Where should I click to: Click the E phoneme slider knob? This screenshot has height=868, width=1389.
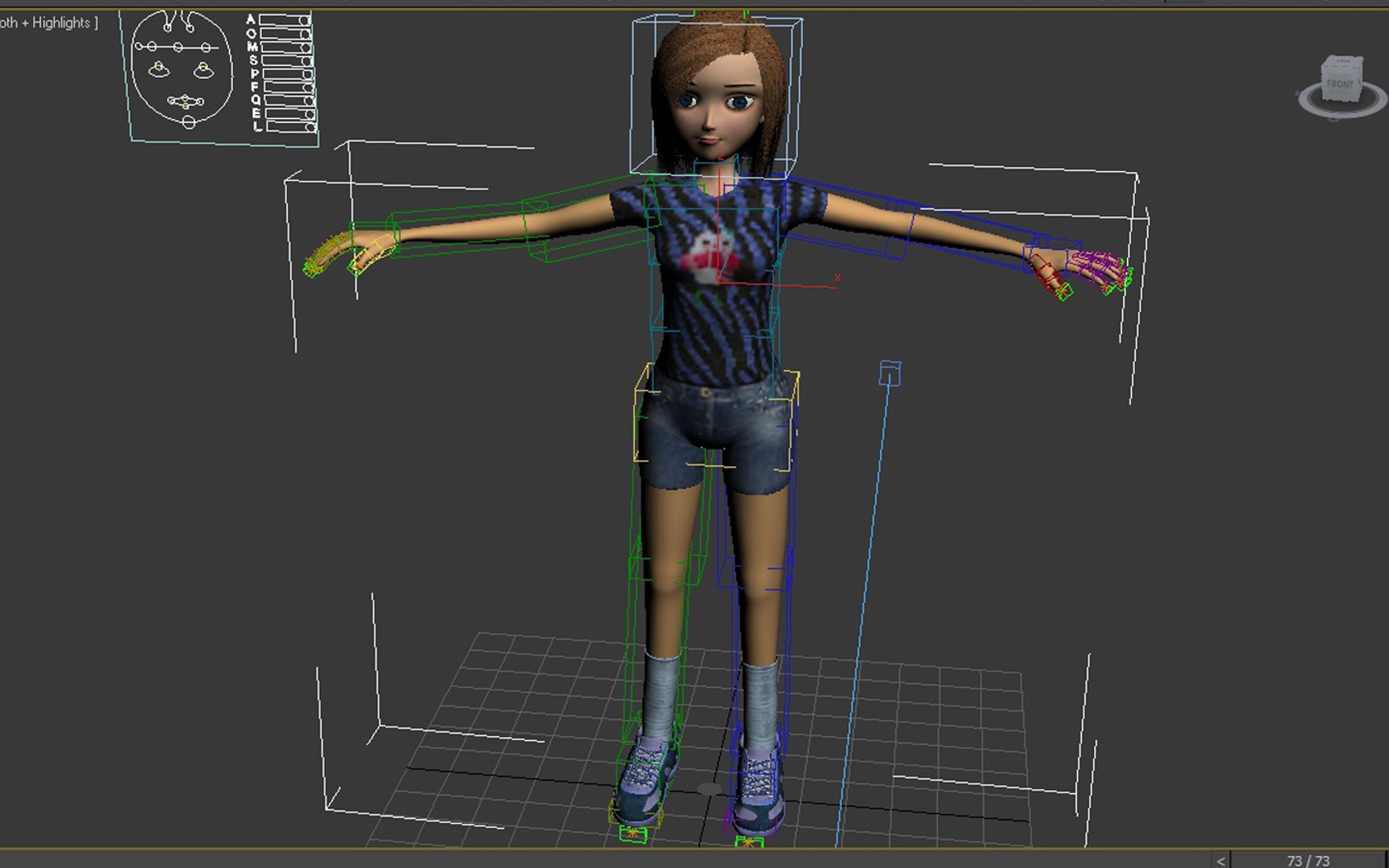[310, 114]
